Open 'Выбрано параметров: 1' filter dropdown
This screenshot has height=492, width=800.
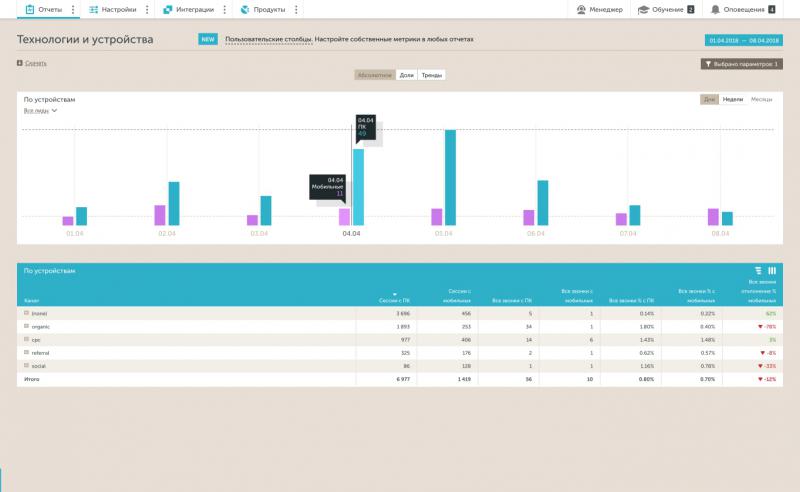(x=742, y=63)
